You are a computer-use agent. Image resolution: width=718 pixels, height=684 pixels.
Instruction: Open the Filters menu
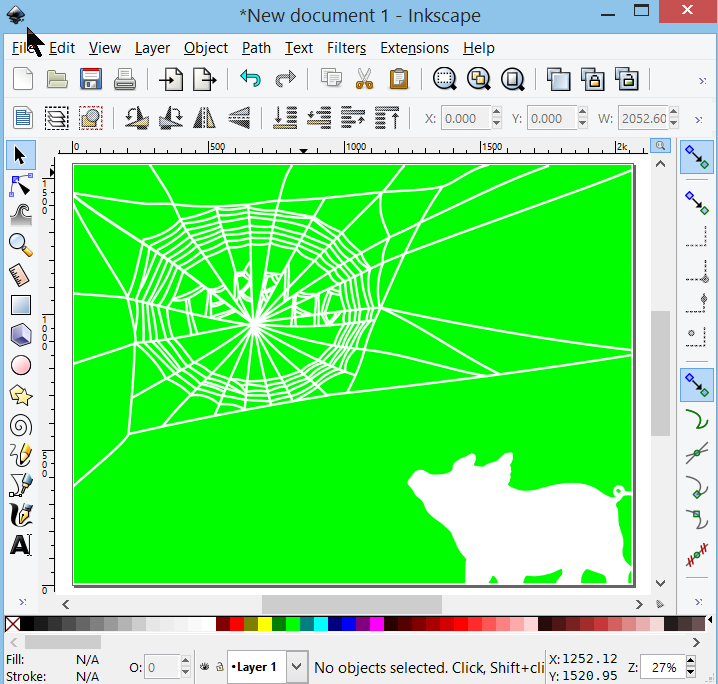pos(346,48)
